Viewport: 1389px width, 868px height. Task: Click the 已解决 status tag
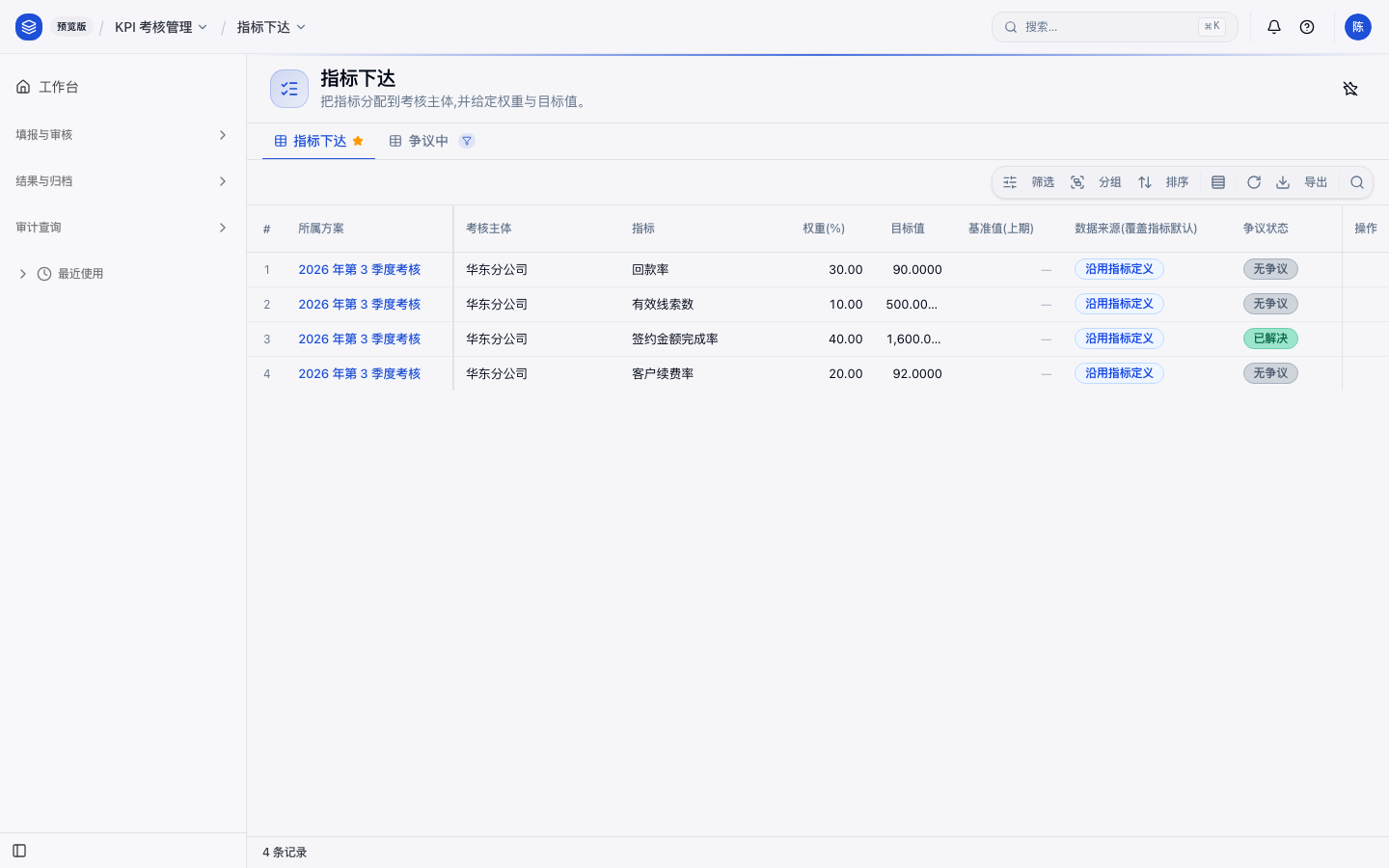coord(1270,339)
